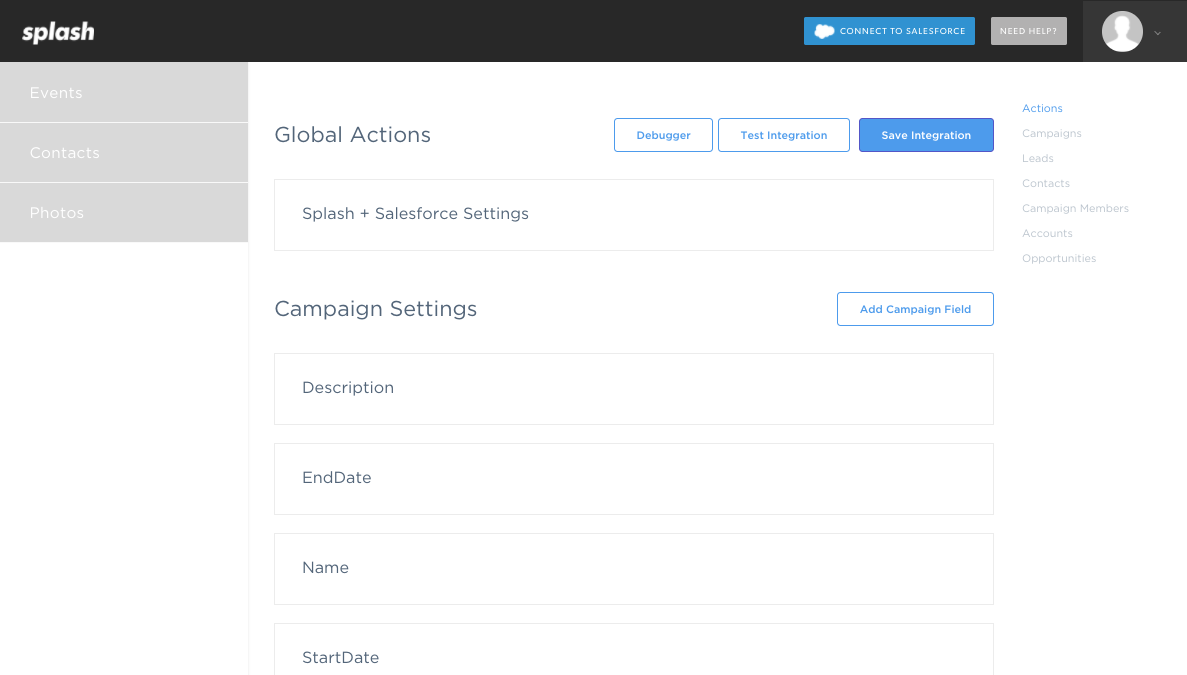Screen dimensions: 1187x675
Task: Click the Global Actions heading
Action: (352, 135)
